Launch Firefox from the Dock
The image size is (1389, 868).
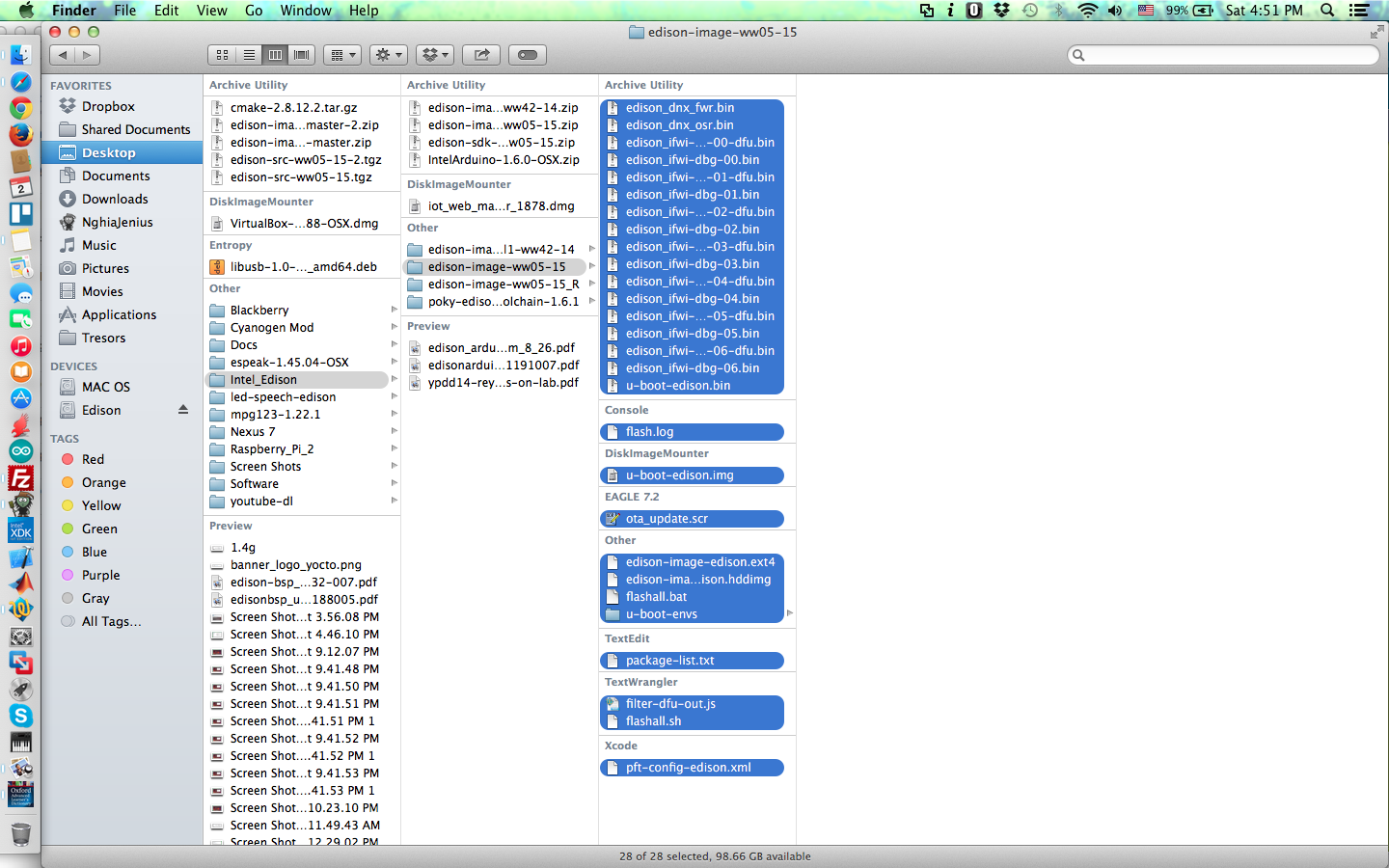20,134
